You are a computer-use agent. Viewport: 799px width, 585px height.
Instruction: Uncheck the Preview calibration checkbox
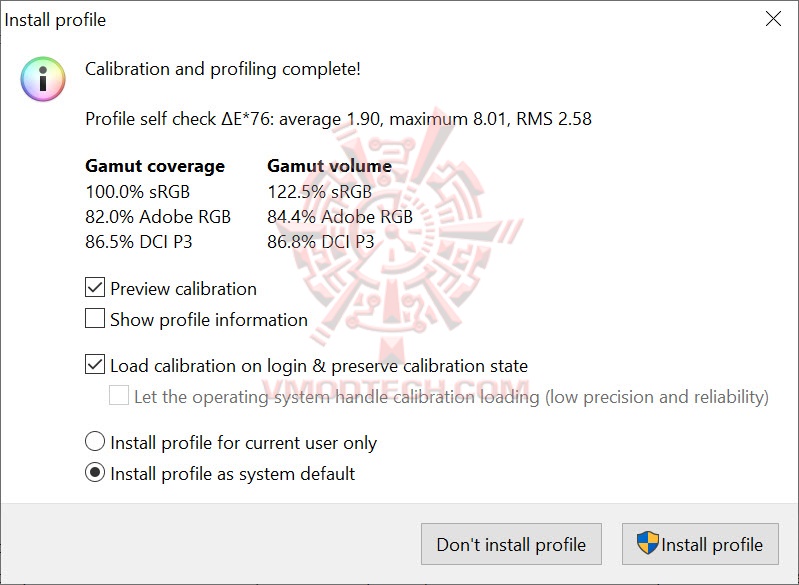coord(95,288)
